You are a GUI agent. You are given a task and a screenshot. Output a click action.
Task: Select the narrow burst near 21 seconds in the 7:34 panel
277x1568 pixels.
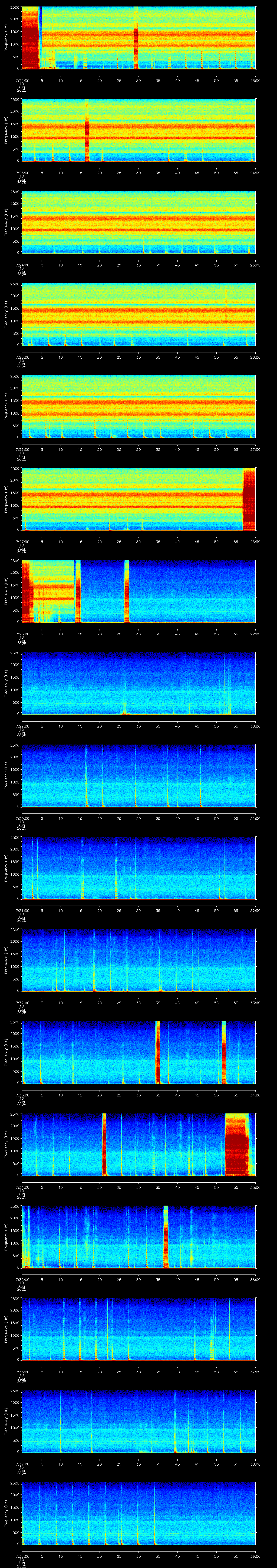pyautogui.click(x=105, y=1144)
